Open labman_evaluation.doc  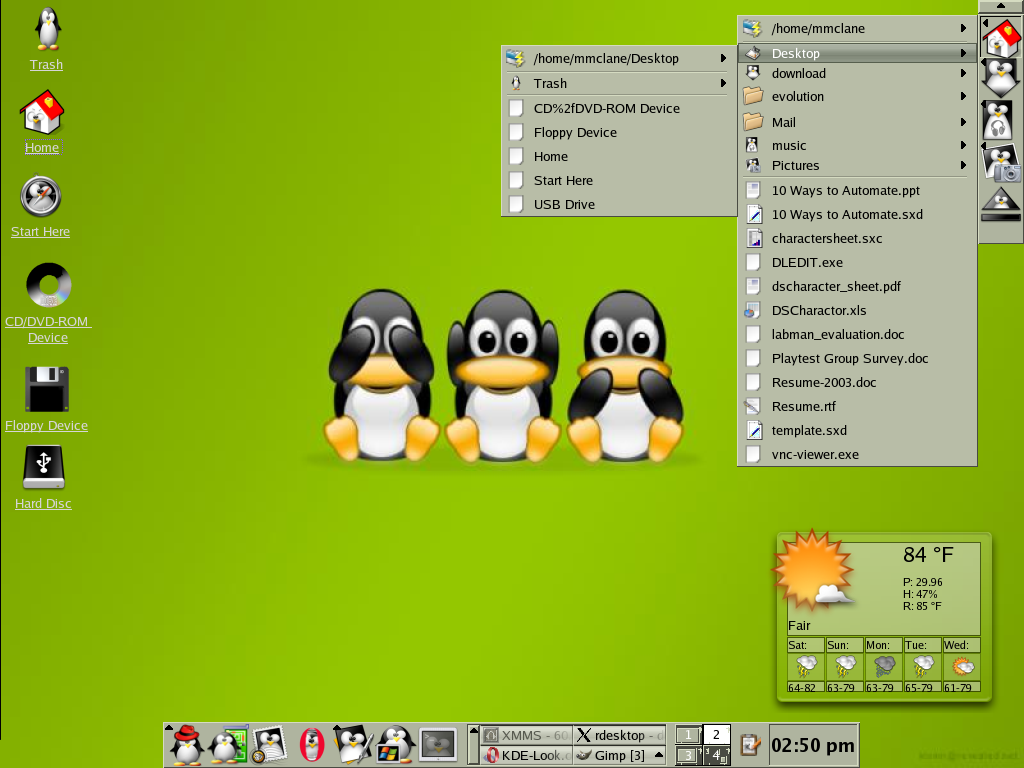(857, 334)
